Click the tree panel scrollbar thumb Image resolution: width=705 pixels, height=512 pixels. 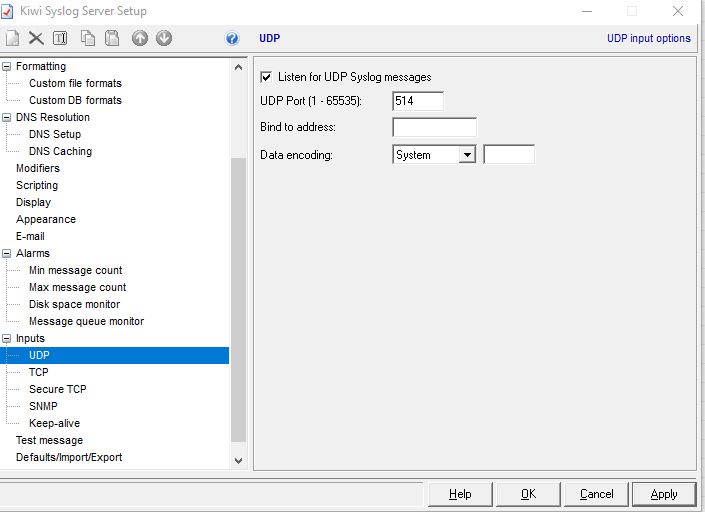238,300
